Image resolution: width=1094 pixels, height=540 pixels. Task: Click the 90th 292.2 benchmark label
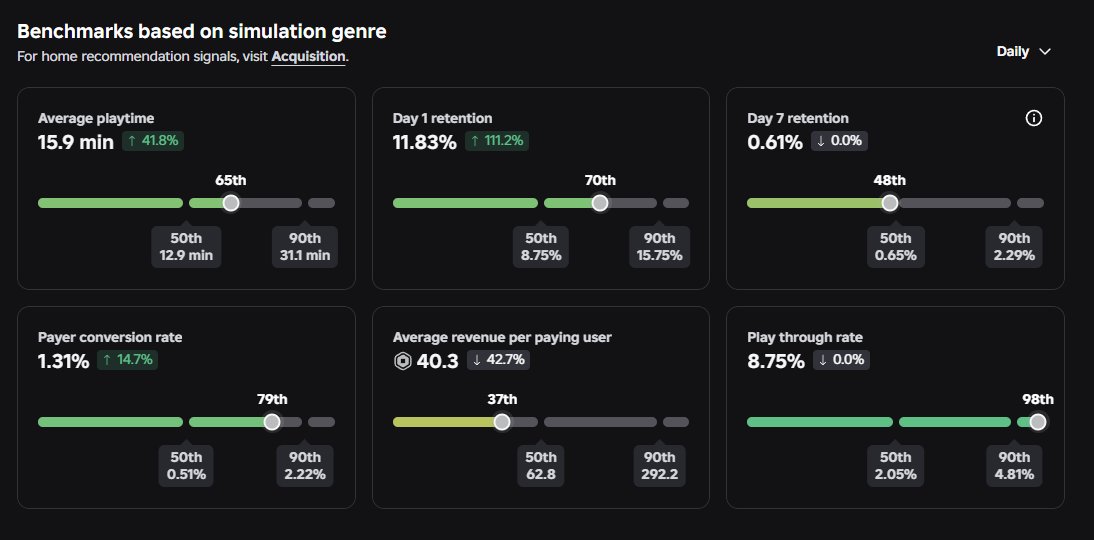pos(659,466)
